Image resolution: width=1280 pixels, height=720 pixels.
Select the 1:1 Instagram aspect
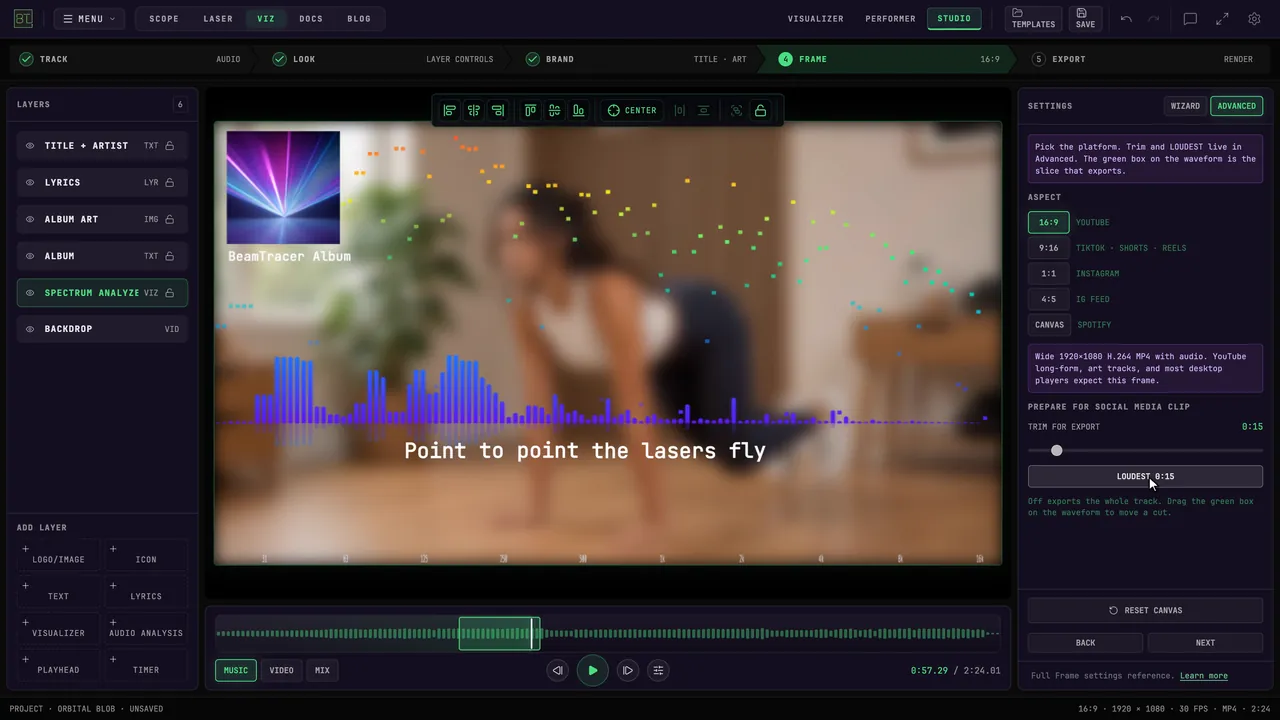[1048, 273]
